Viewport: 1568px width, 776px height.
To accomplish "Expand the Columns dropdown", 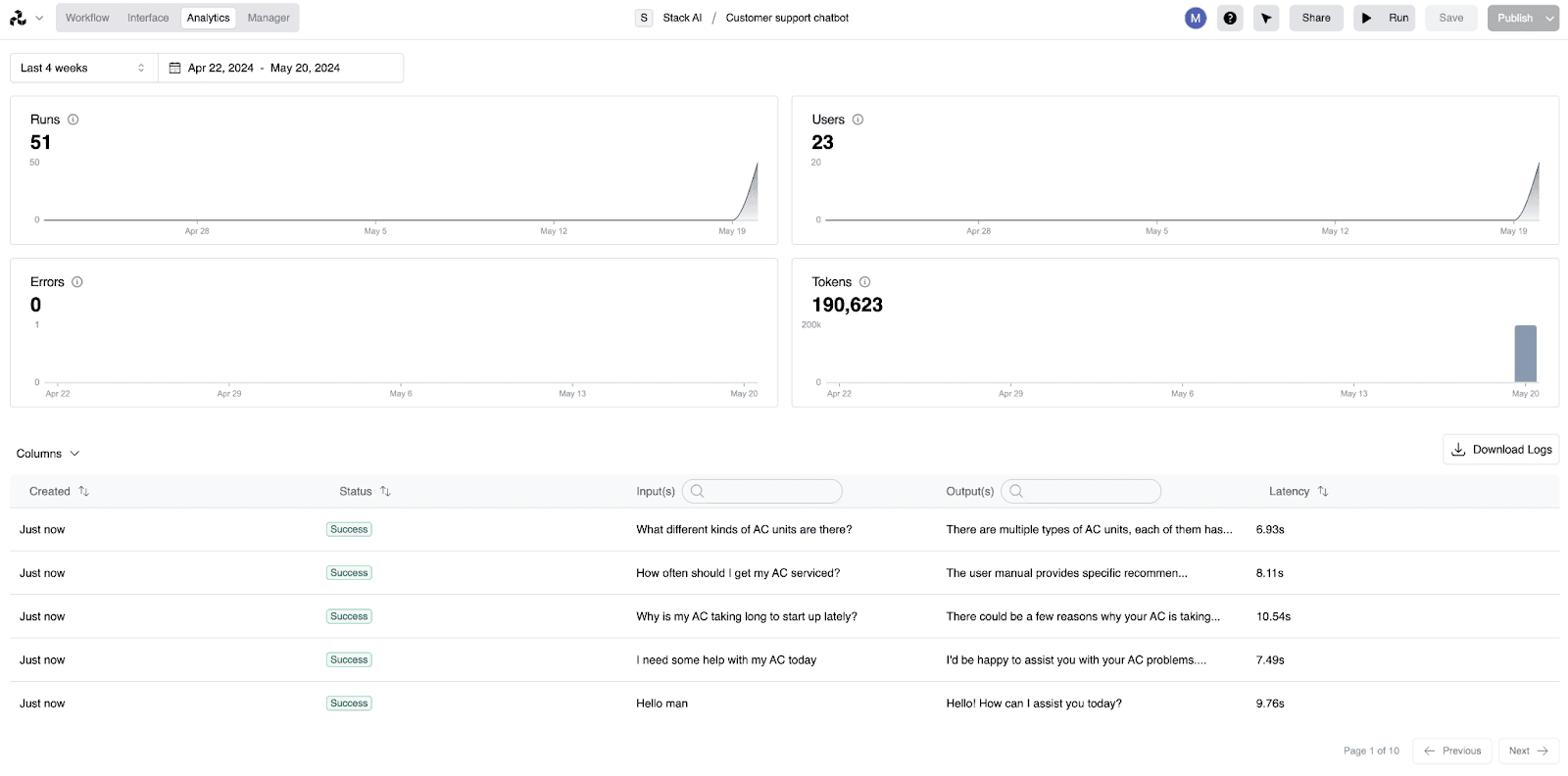I will click(x=48, y=454).
